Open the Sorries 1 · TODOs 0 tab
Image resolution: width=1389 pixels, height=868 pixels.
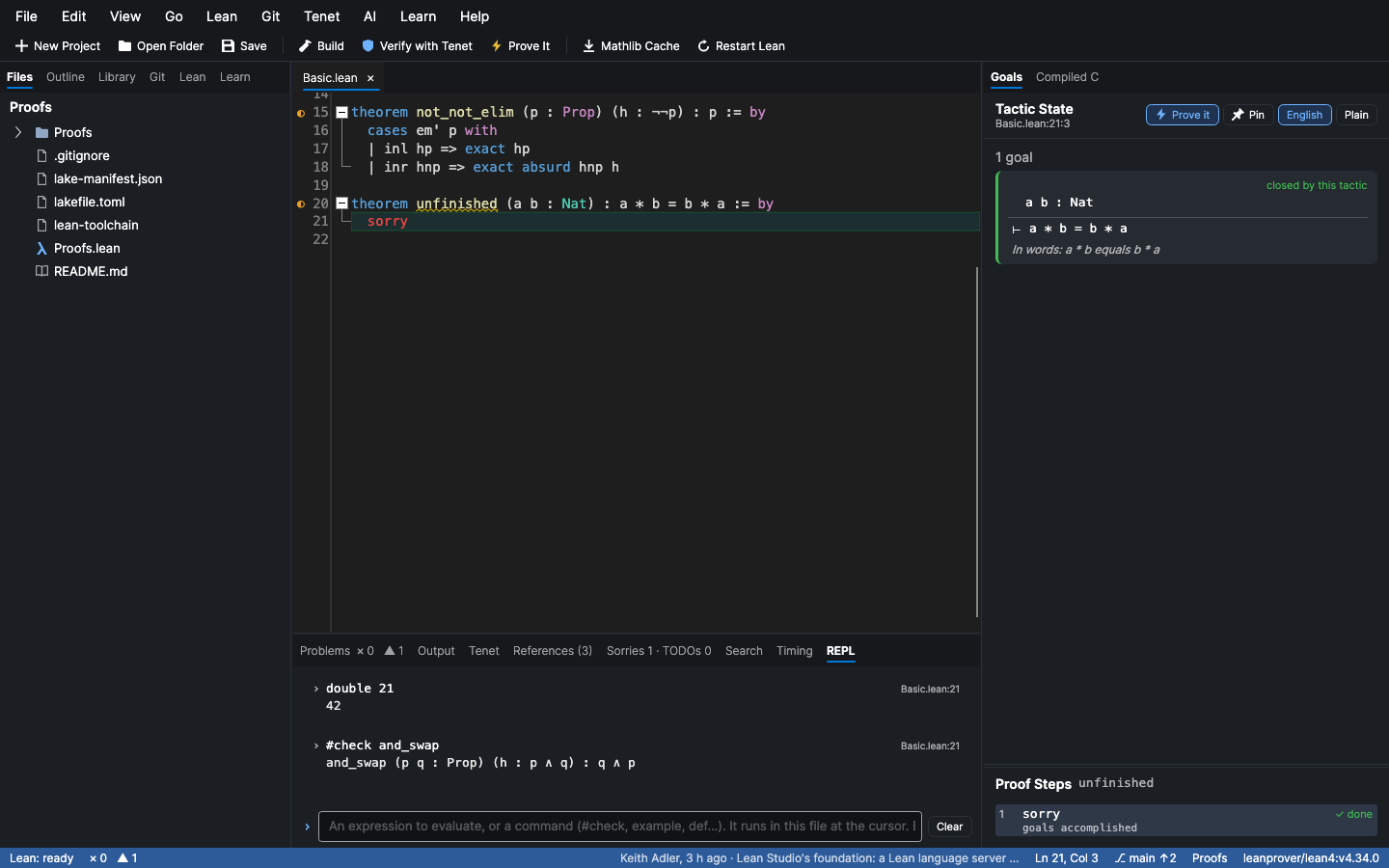click(x=659, y=651)
